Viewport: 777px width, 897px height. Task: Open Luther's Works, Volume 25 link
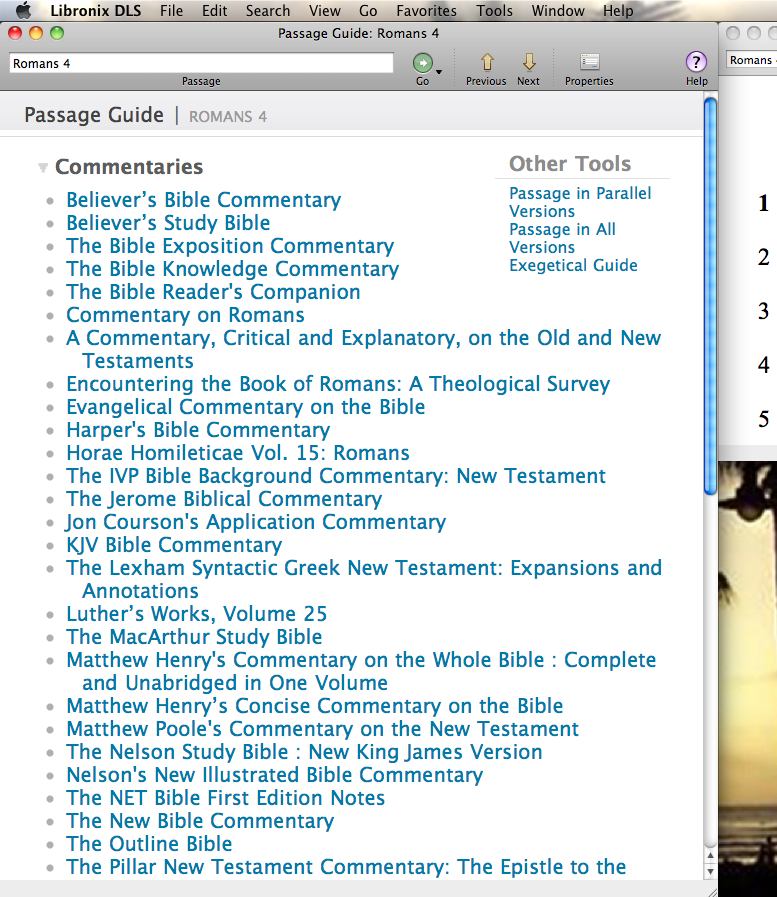click(x=197, y=614)
